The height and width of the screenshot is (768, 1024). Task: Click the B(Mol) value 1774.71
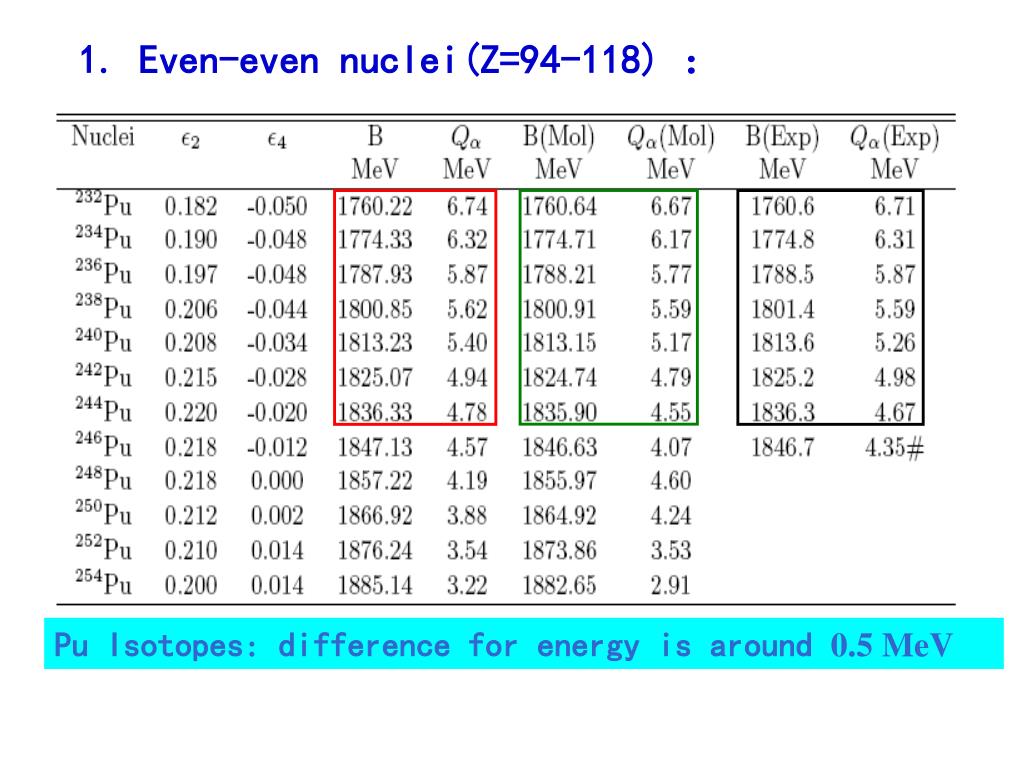click(559, 240)
